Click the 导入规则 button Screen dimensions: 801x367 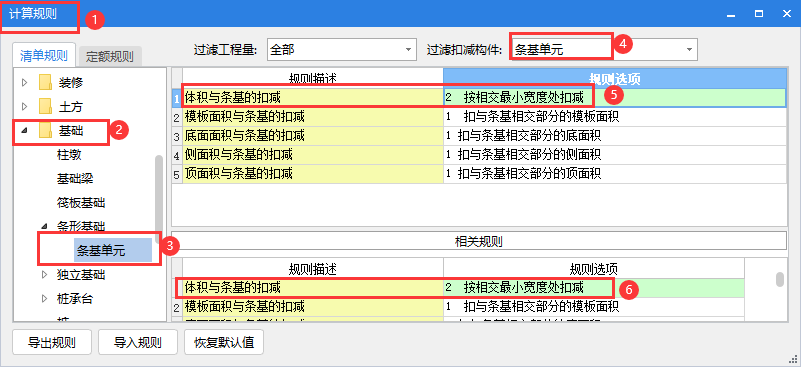pos(138,342)
